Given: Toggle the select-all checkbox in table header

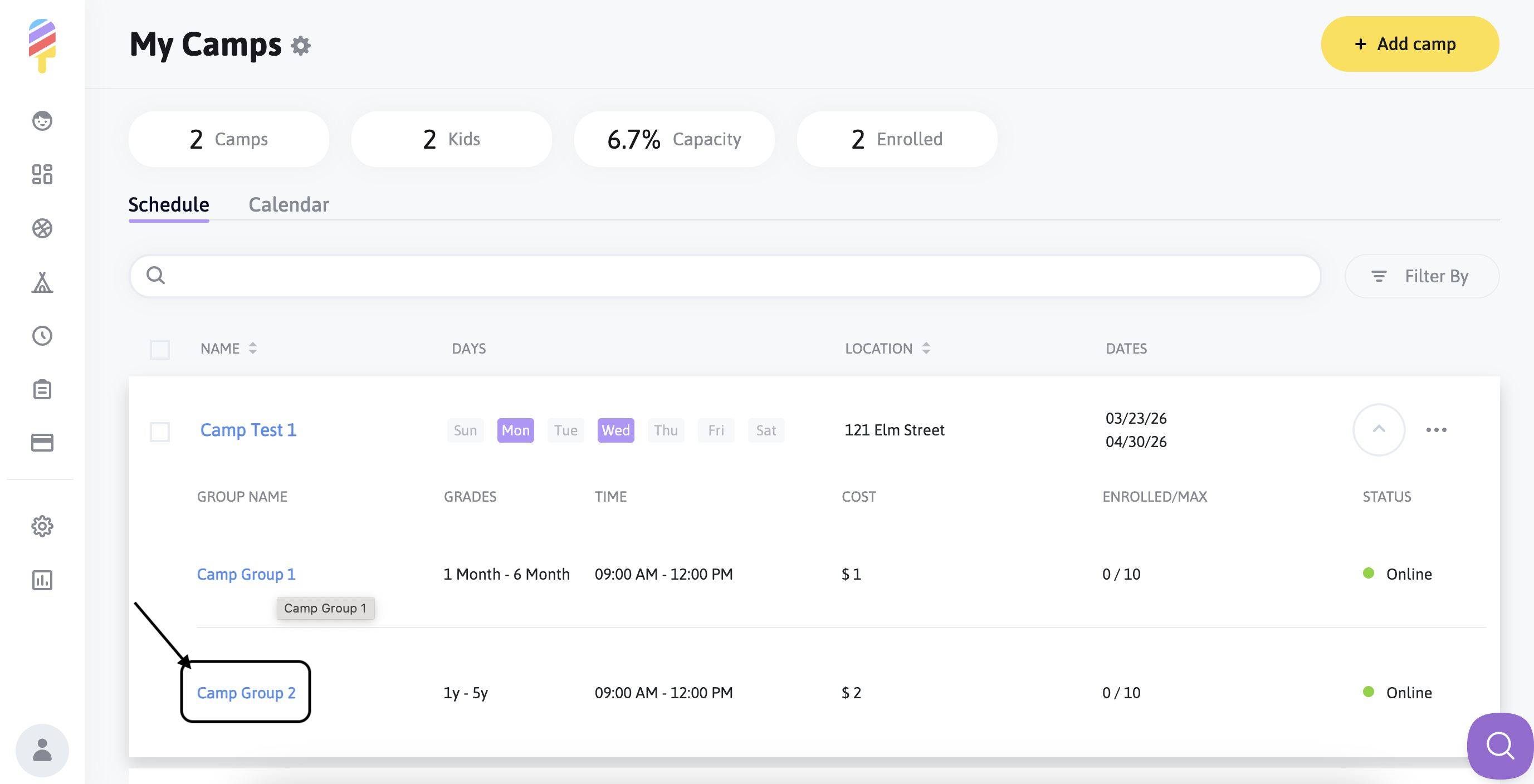Looking at the screenshot, I should tap(160, 349).
